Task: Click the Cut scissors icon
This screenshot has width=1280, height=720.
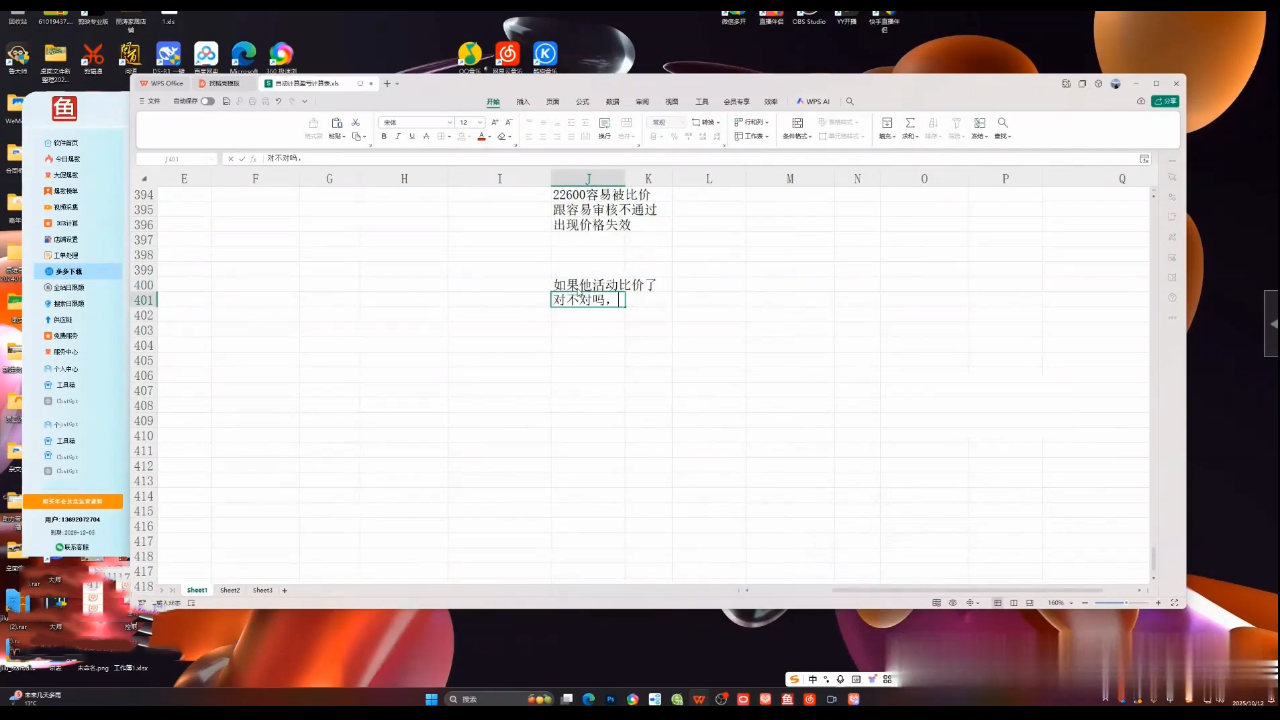Action: pos(354,122)
